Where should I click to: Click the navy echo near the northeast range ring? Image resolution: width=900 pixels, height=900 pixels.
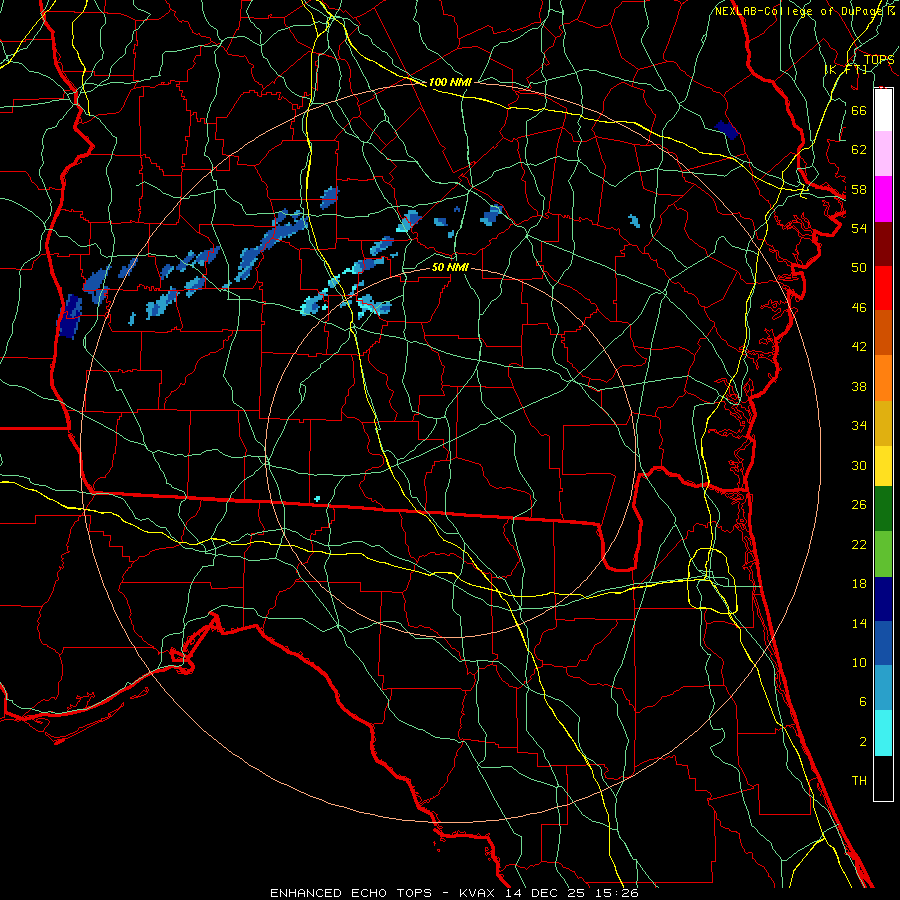point(727,130)
